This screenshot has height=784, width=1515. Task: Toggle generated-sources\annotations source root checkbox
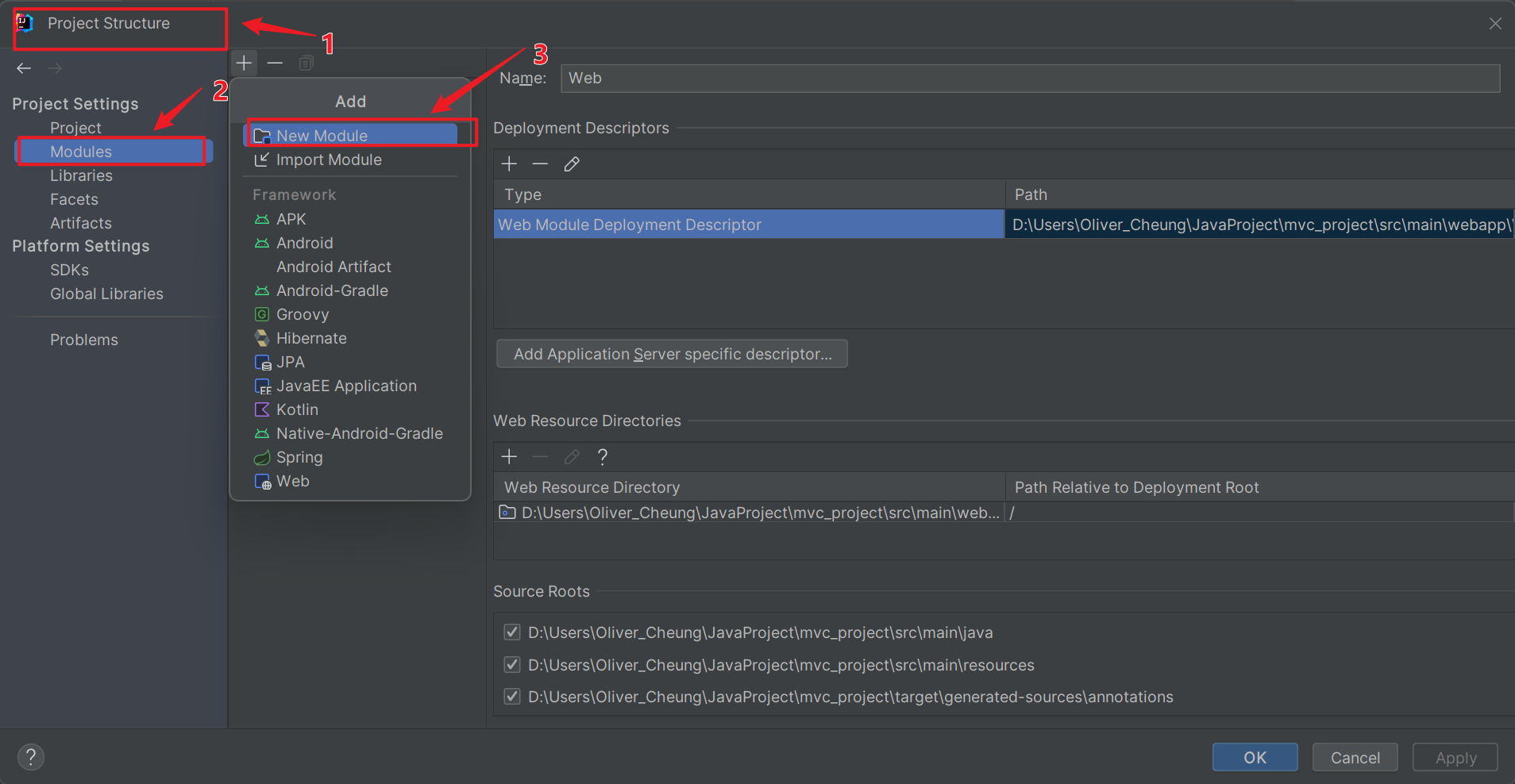pyautogui.click(x=512, y=696)
